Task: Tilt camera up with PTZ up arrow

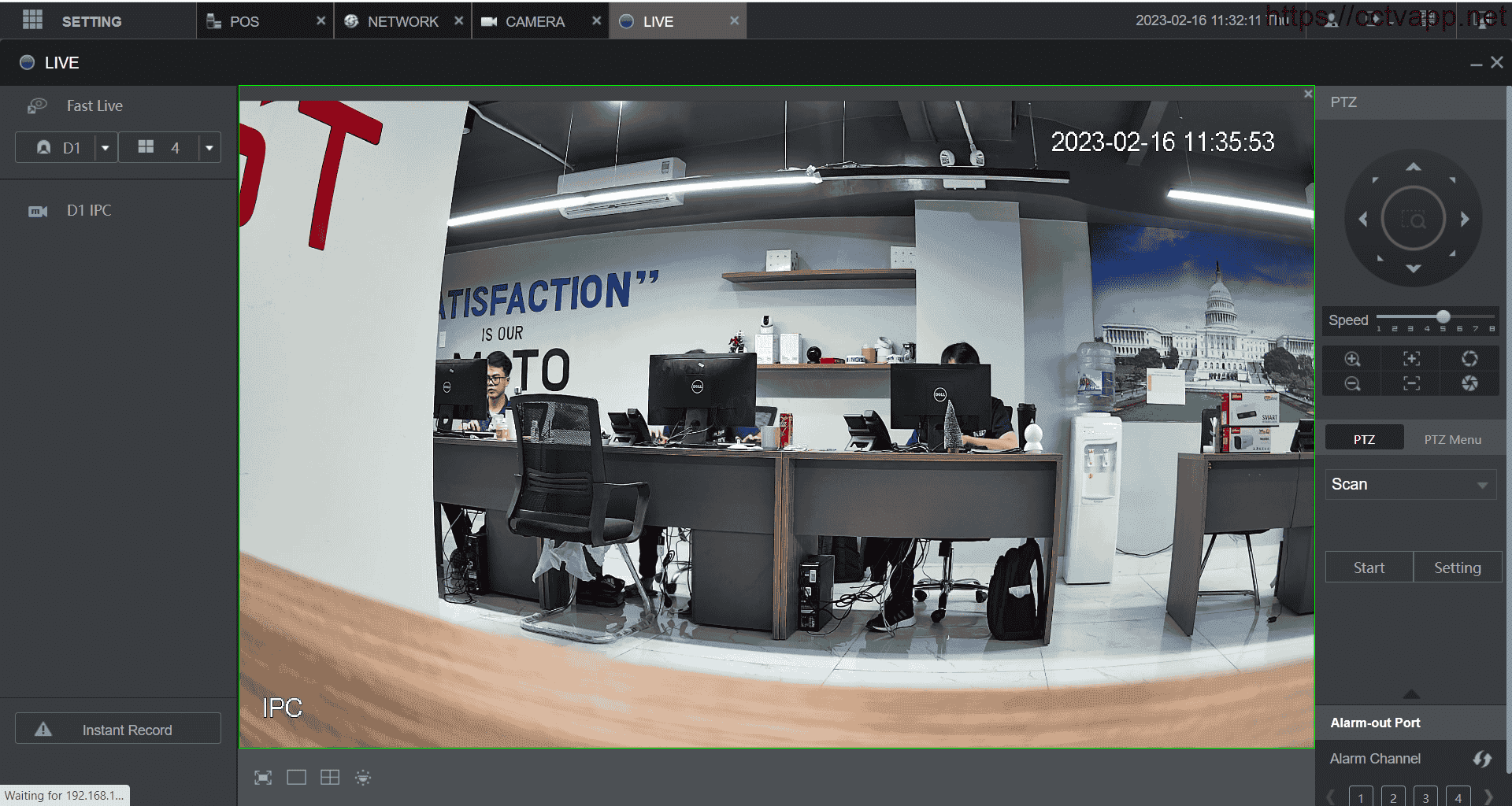Action: pos(1414,167)
